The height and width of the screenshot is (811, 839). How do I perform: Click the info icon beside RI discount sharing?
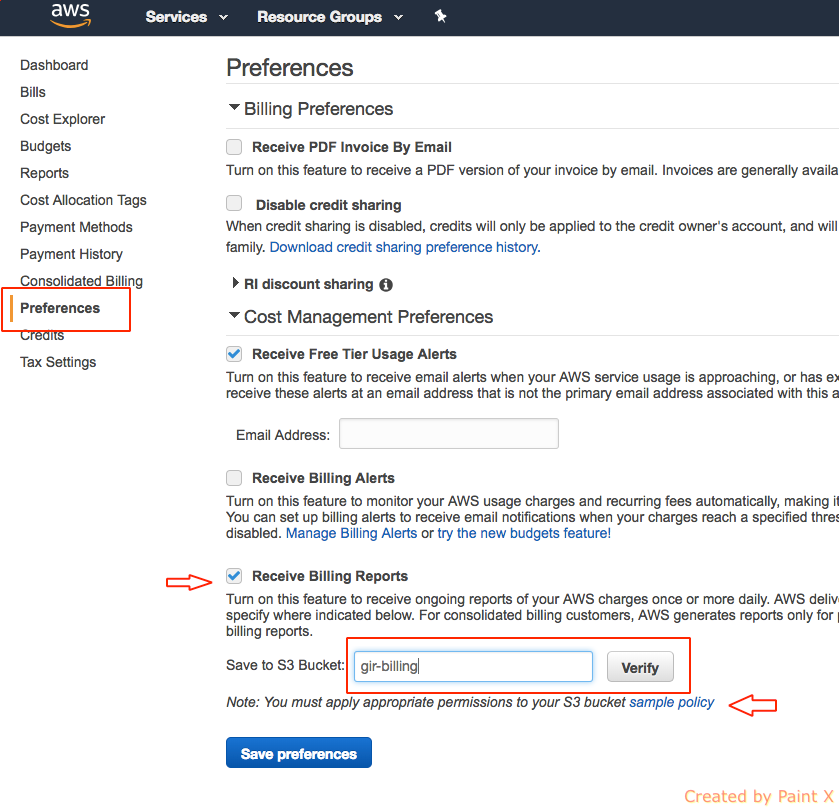pyautogui.click(x=386, y=284)
